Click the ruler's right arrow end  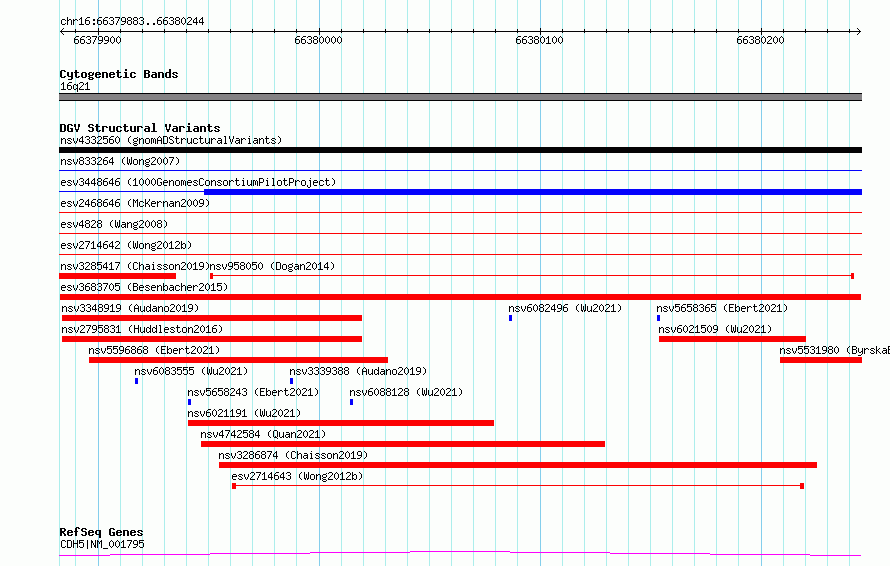[x=859, y=32]
